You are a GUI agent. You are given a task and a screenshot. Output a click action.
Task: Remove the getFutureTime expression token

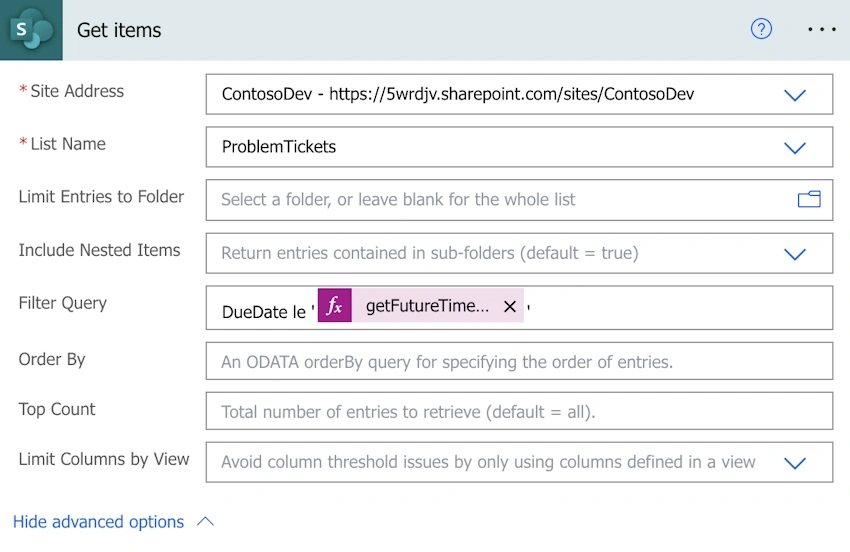(x=510, y=307)
